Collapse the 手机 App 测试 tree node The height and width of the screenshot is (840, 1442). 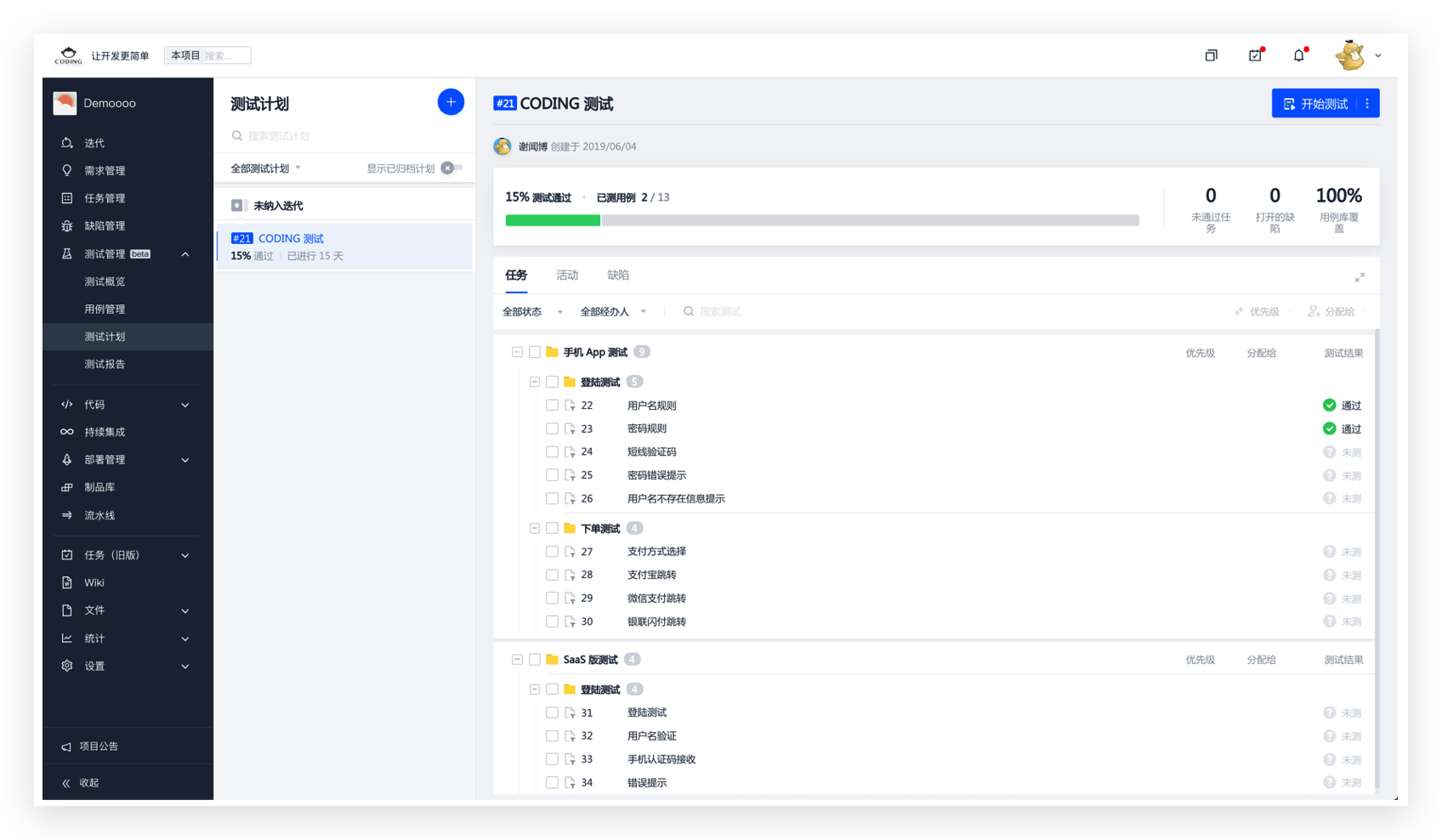(x=517, y=352)
